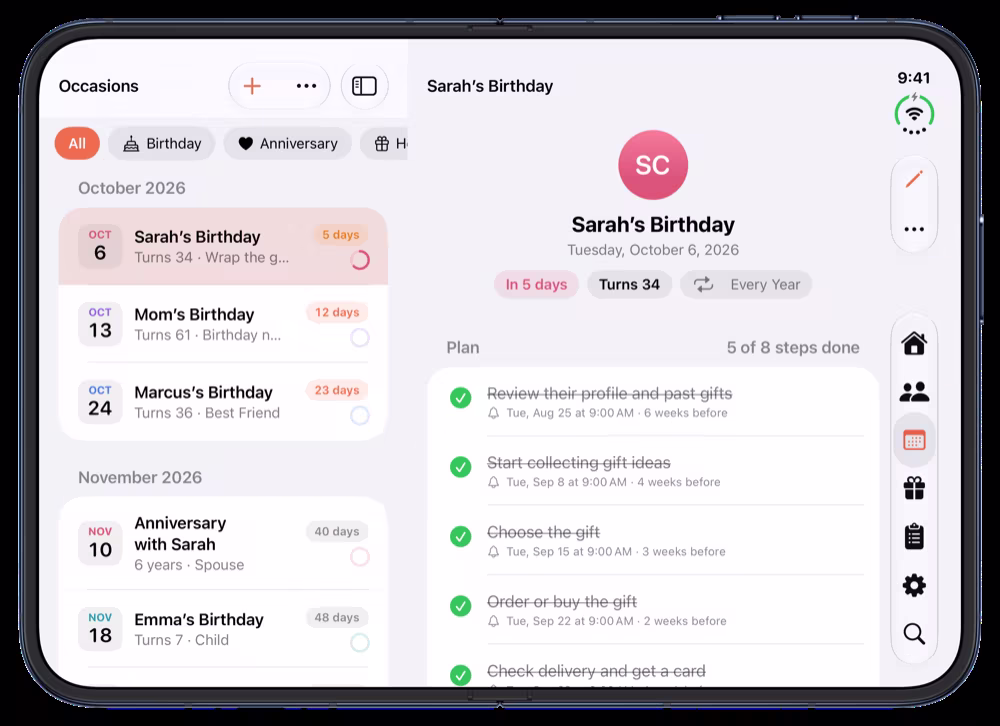Select the calendar Occasions nav icon
The height and width of the screenshot is (726, 1000).
click(914, 440)
